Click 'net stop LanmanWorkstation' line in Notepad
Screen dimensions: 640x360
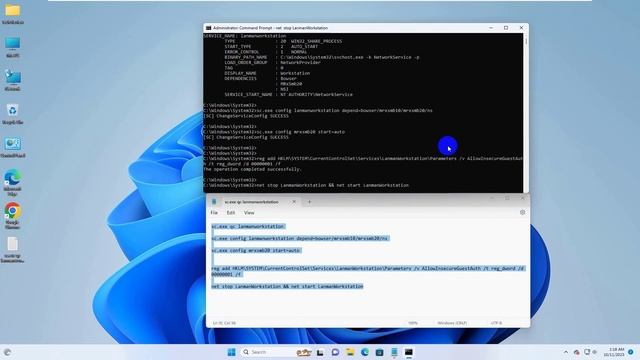287,287
